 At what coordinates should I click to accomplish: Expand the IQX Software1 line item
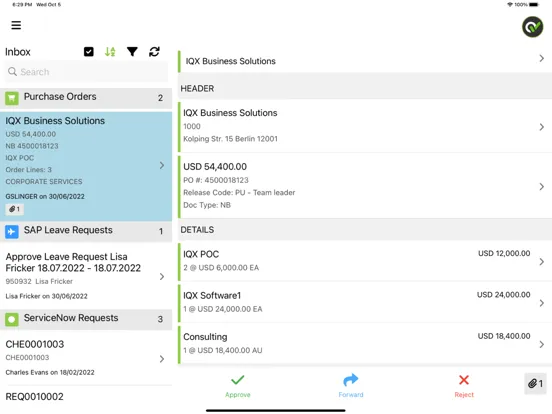365,302
